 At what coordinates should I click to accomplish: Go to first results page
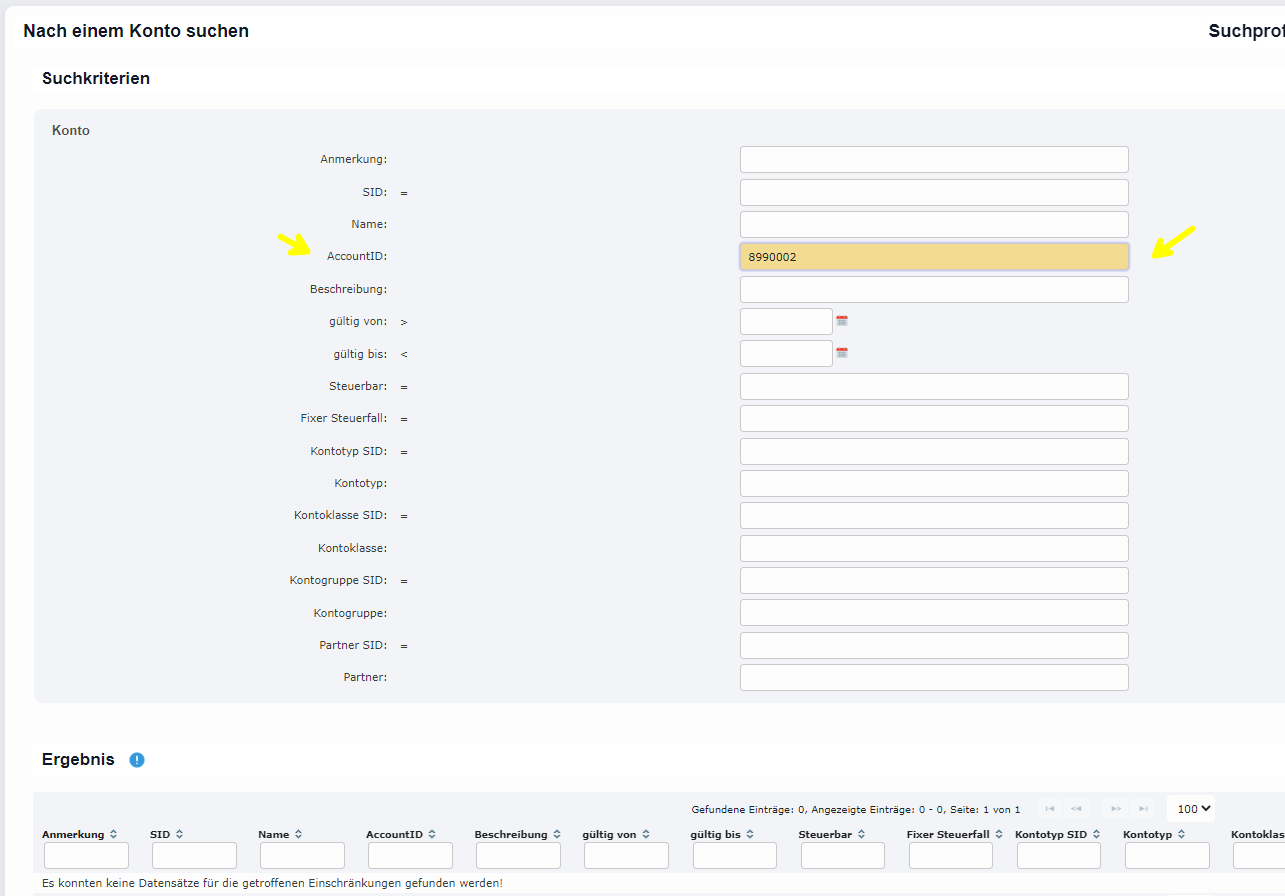[1049, 808]
